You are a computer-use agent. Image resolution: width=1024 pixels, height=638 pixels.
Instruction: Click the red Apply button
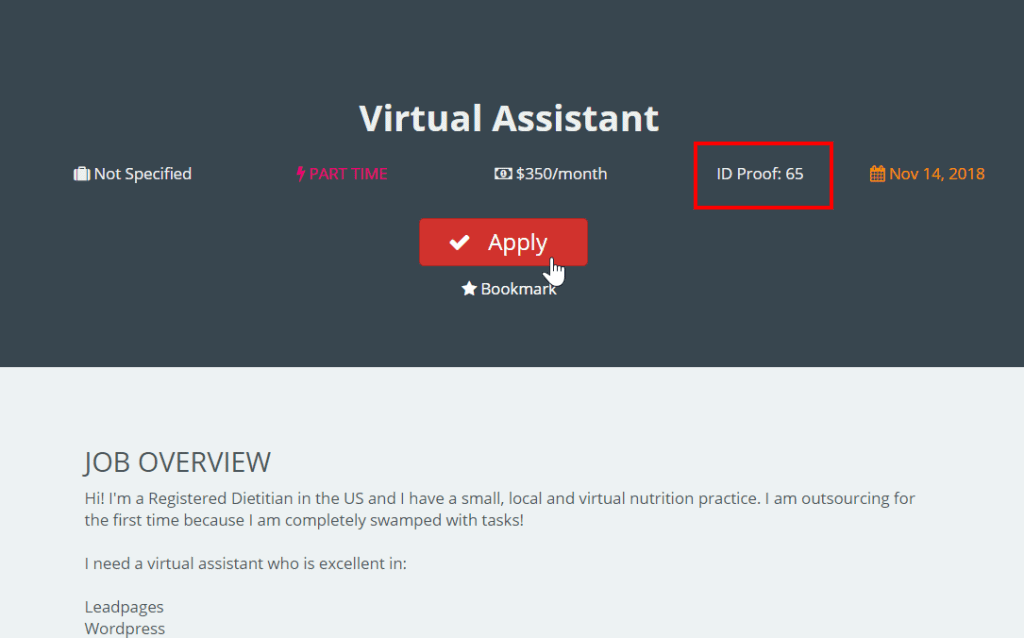(503, 242)
